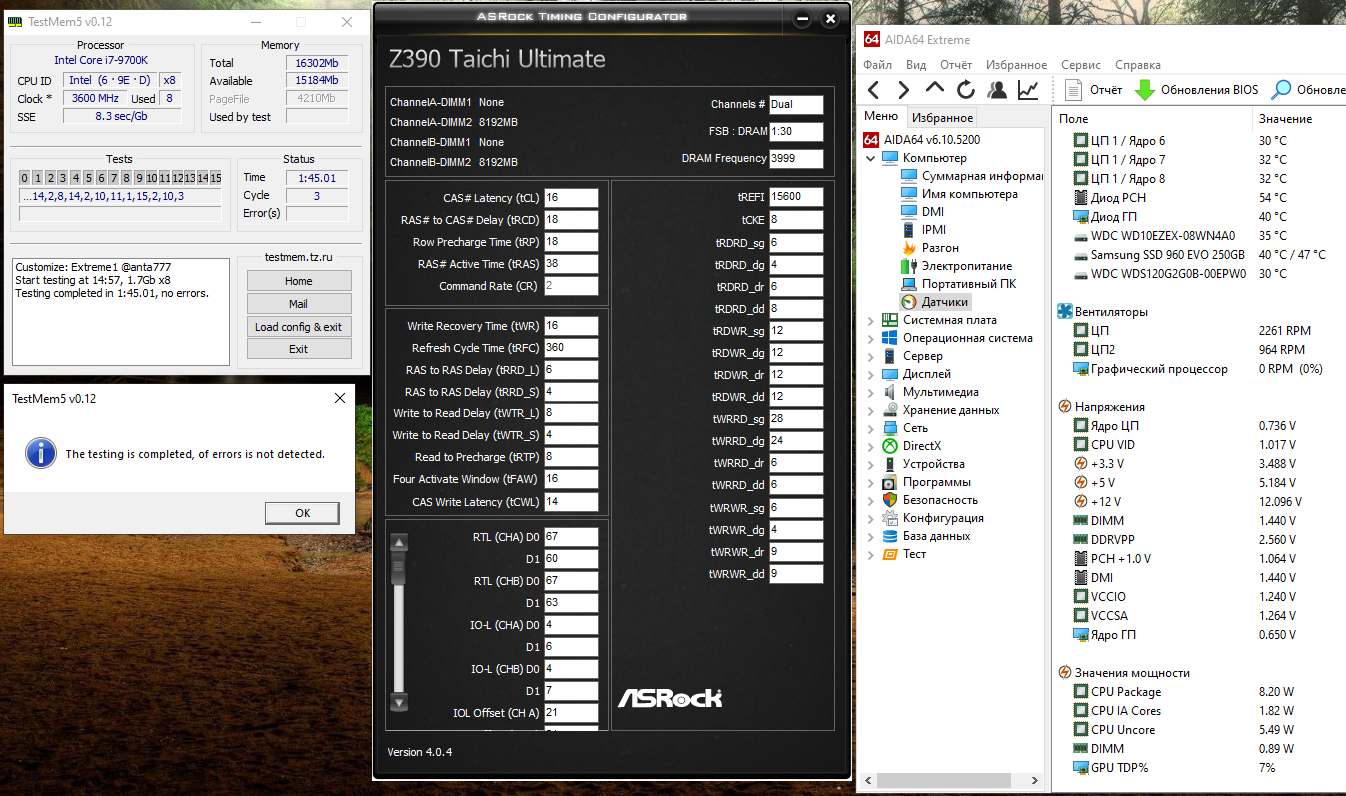Screen dimensions: 1346x796
Task: Expand the Мультимедиа tree node arrow
Action: coord(871,392)
